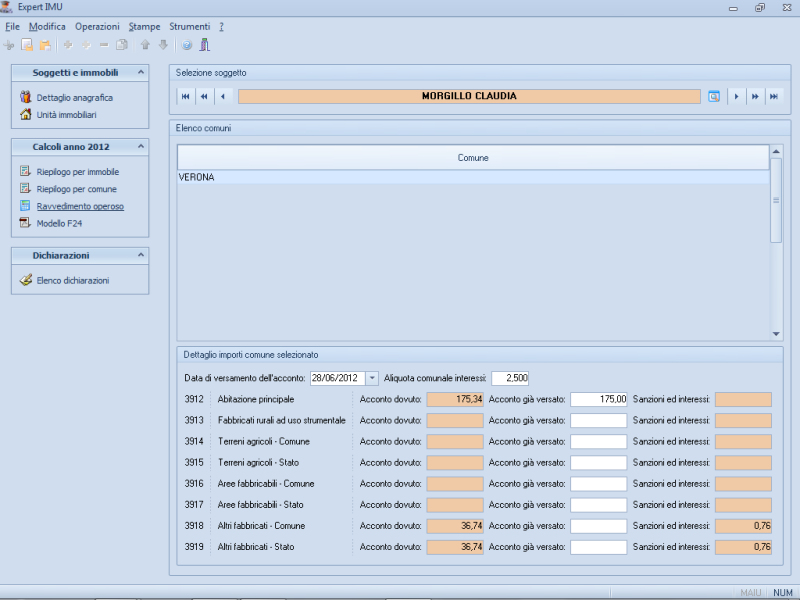Click the Elenco dichiarazioni icon
800x600 pixels.
coord(26,280)
